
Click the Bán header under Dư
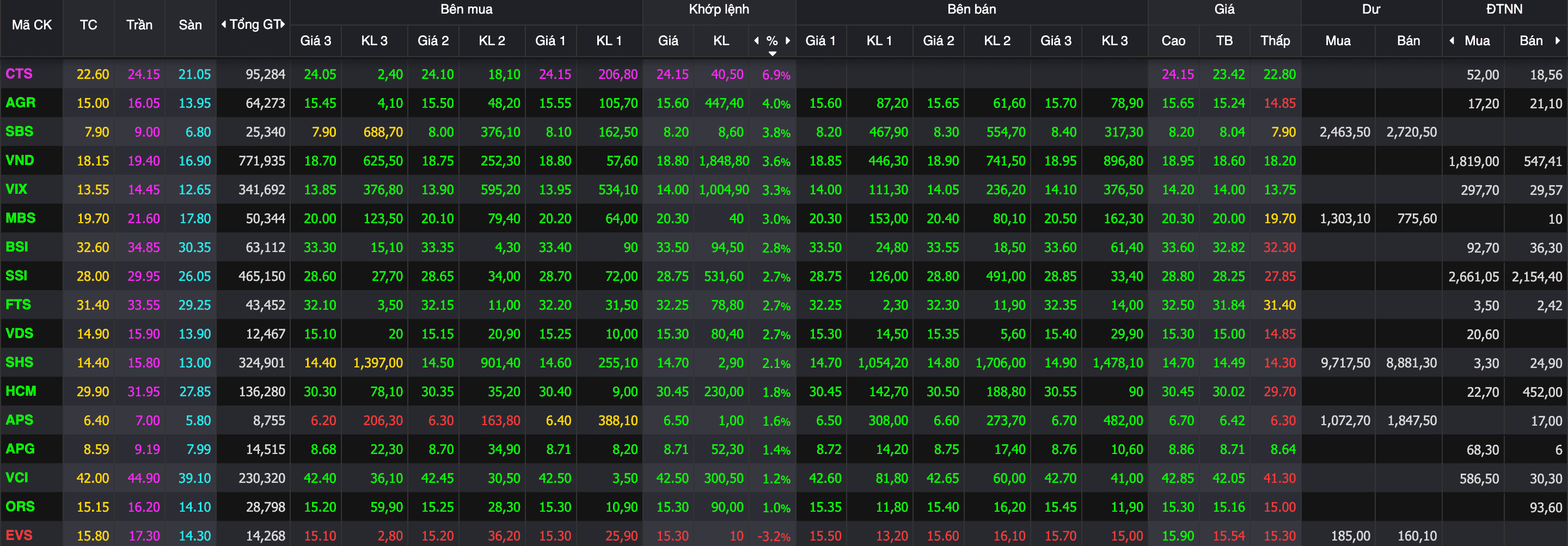click(x=1408, y=41)
